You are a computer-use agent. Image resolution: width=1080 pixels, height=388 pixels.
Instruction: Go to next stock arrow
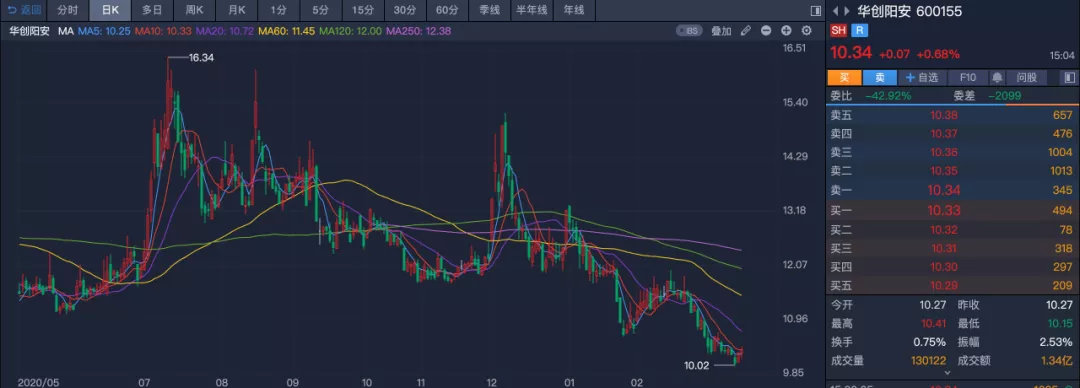tap(847, 11)
